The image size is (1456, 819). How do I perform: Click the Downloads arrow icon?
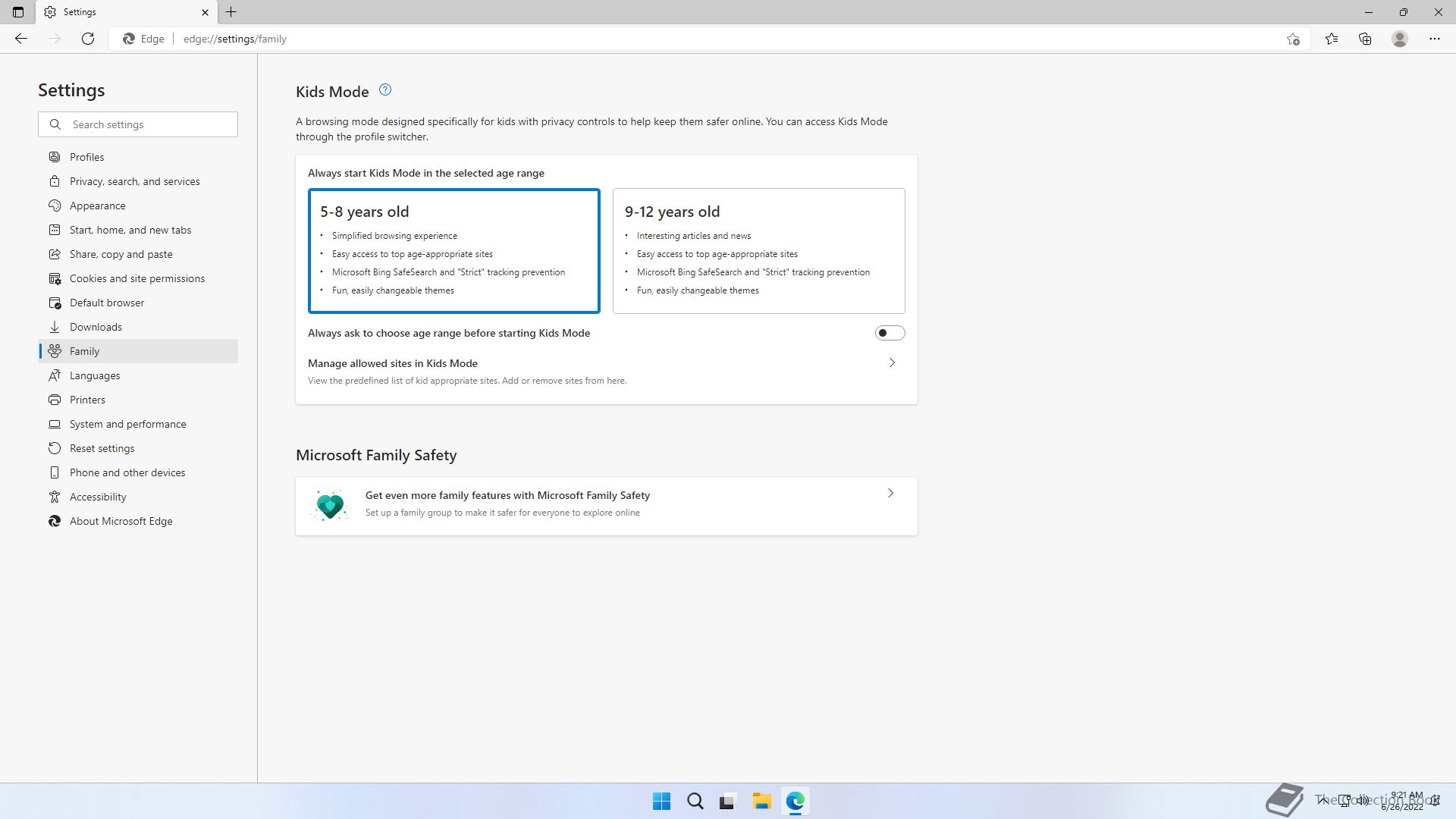pos(55,327)
